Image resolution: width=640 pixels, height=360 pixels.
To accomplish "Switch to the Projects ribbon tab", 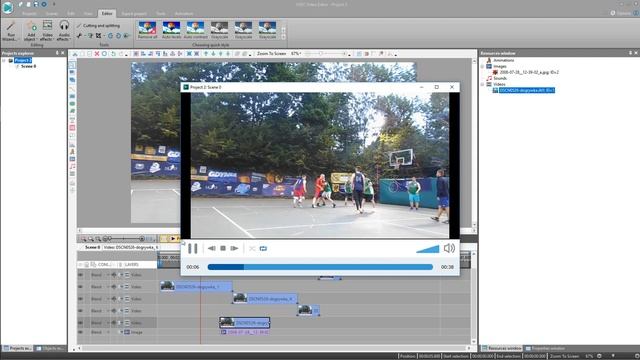I will point(29,13).
